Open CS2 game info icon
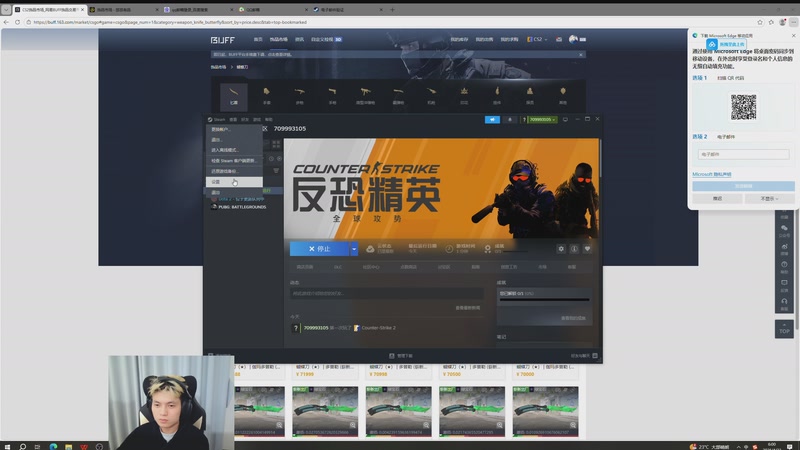Image resolution: width=800 pixels, height=450 pixels. (574, 248)
